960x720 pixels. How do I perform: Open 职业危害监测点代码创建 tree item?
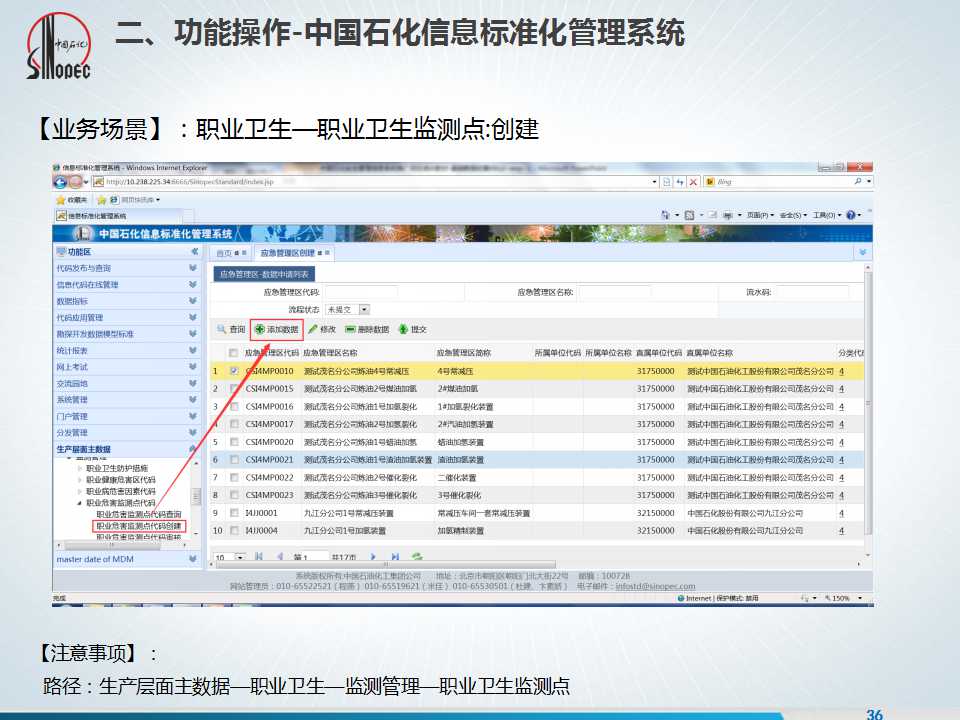(x=139, y=526)
